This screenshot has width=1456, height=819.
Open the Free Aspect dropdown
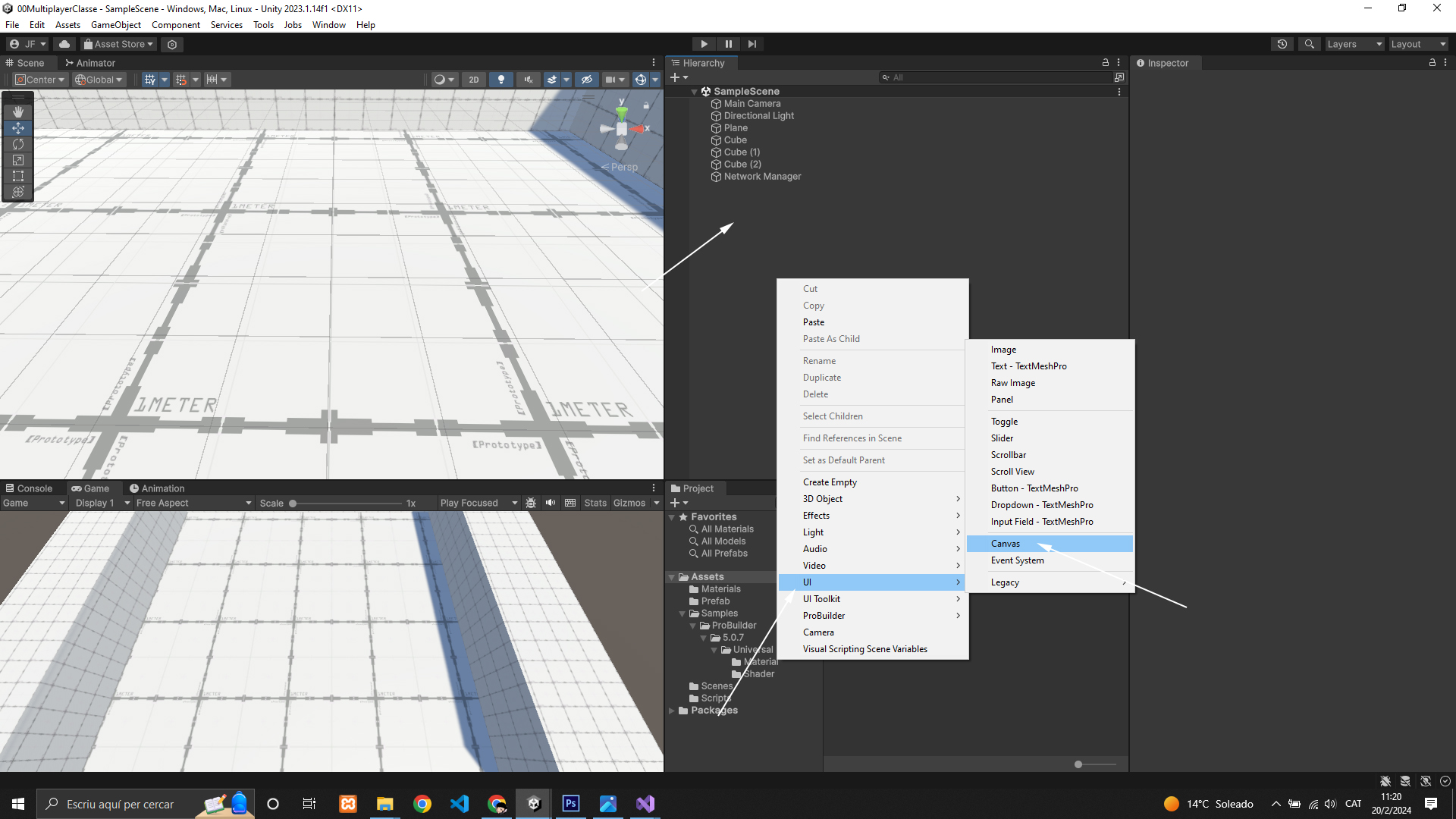[193, 503]
